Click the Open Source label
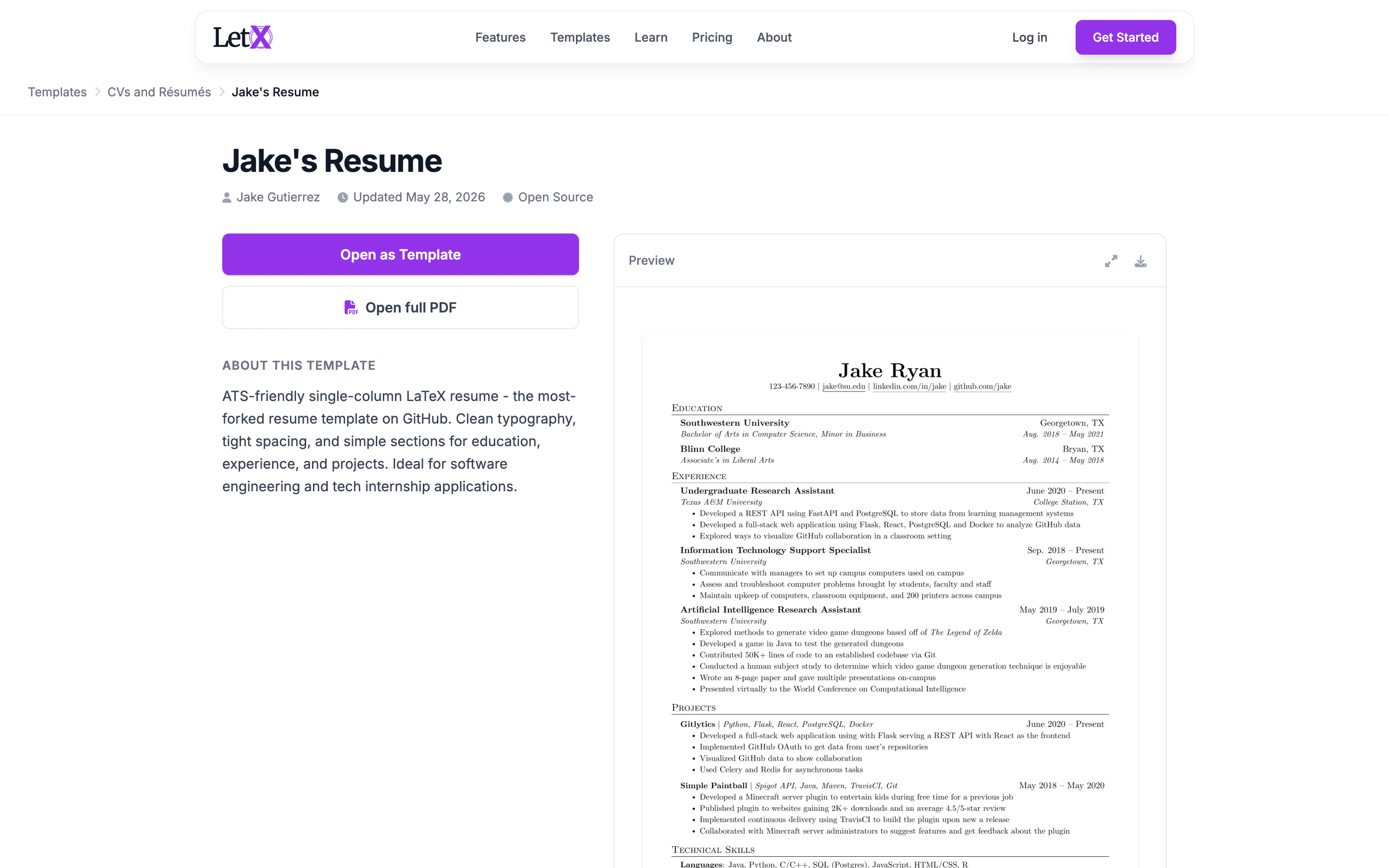This screenshot has width=1389, height=868. [555, 197]
